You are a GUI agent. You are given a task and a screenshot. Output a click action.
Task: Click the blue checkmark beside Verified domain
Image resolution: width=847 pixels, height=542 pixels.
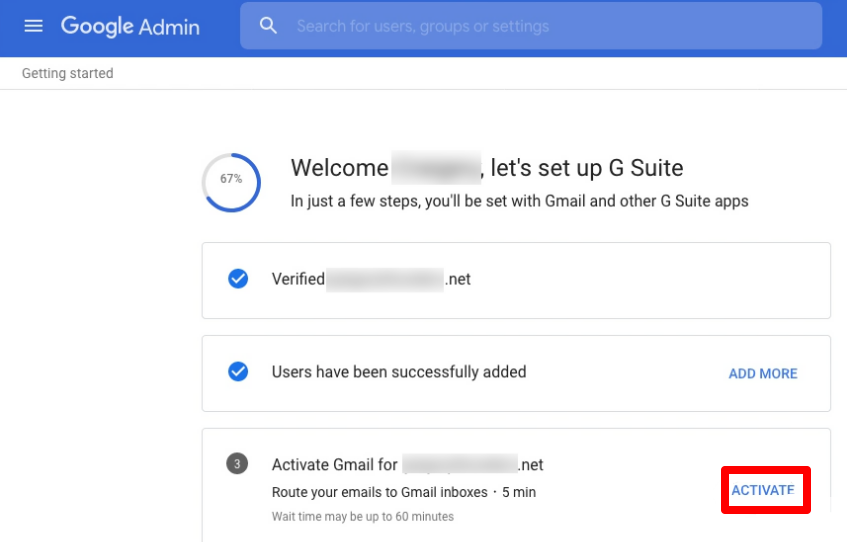238,279
